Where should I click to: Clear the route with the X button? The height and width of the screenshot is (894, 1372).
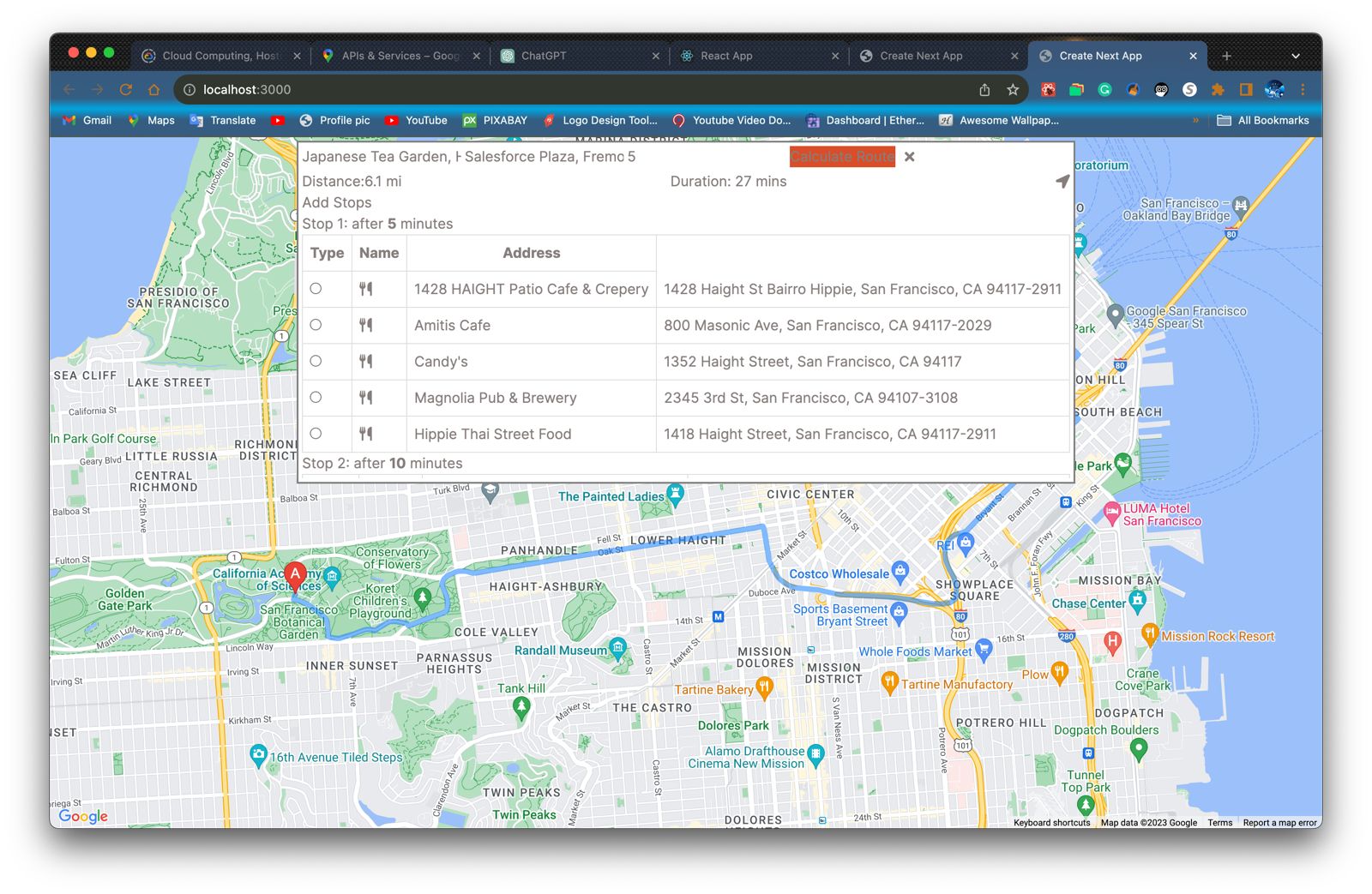coord(910,157)
